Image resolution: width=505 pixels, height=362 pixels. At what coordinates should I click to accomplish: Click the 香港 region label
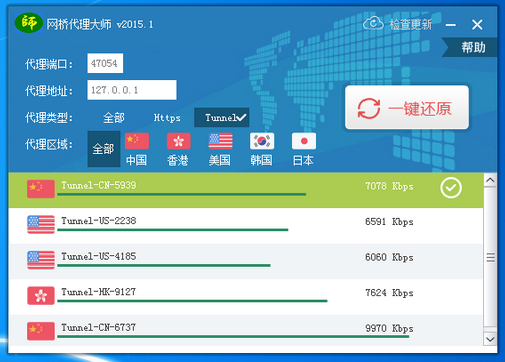[178, 160]
